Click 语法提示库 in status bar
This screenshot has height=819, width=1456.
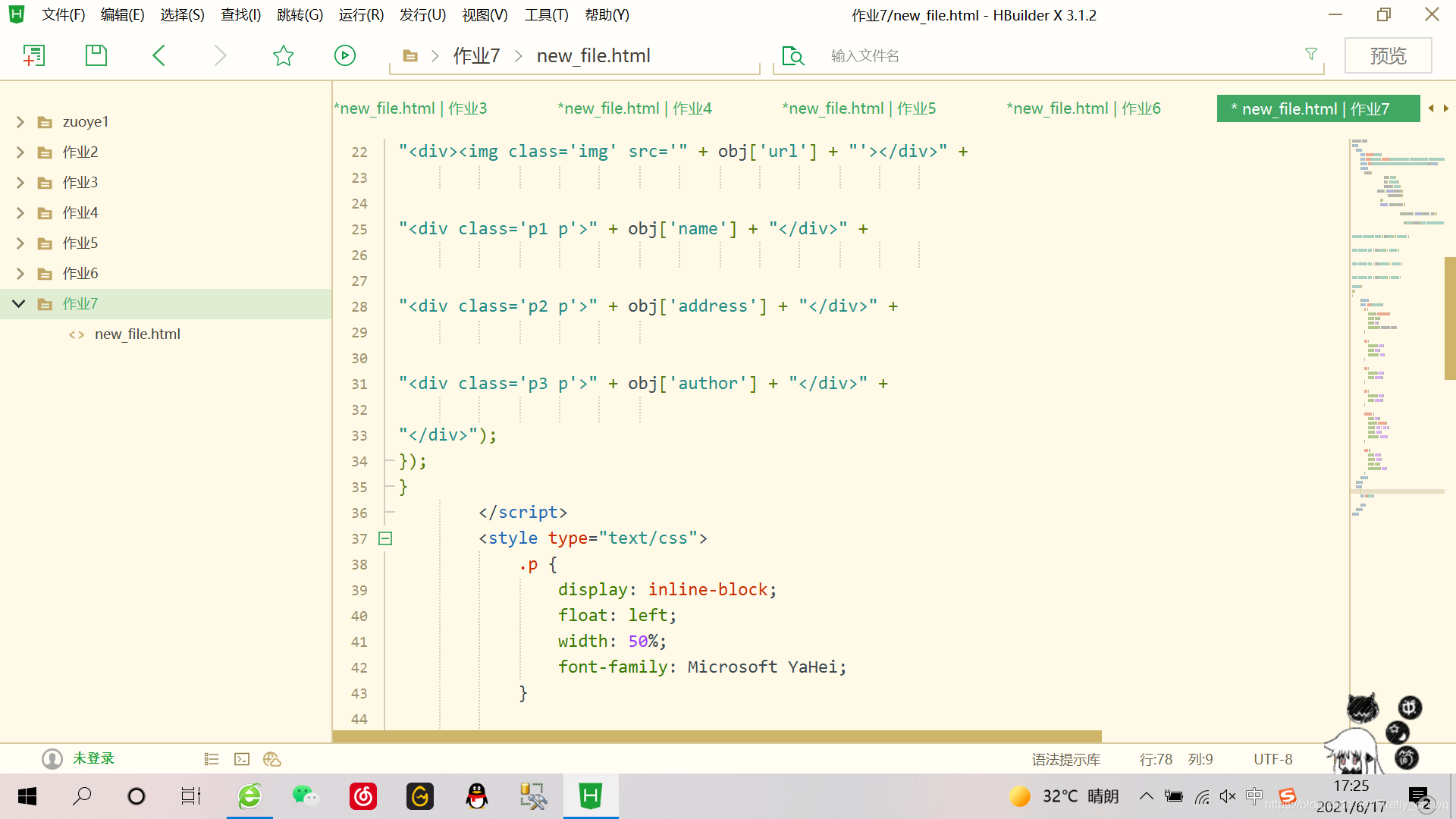[1065, 759]
